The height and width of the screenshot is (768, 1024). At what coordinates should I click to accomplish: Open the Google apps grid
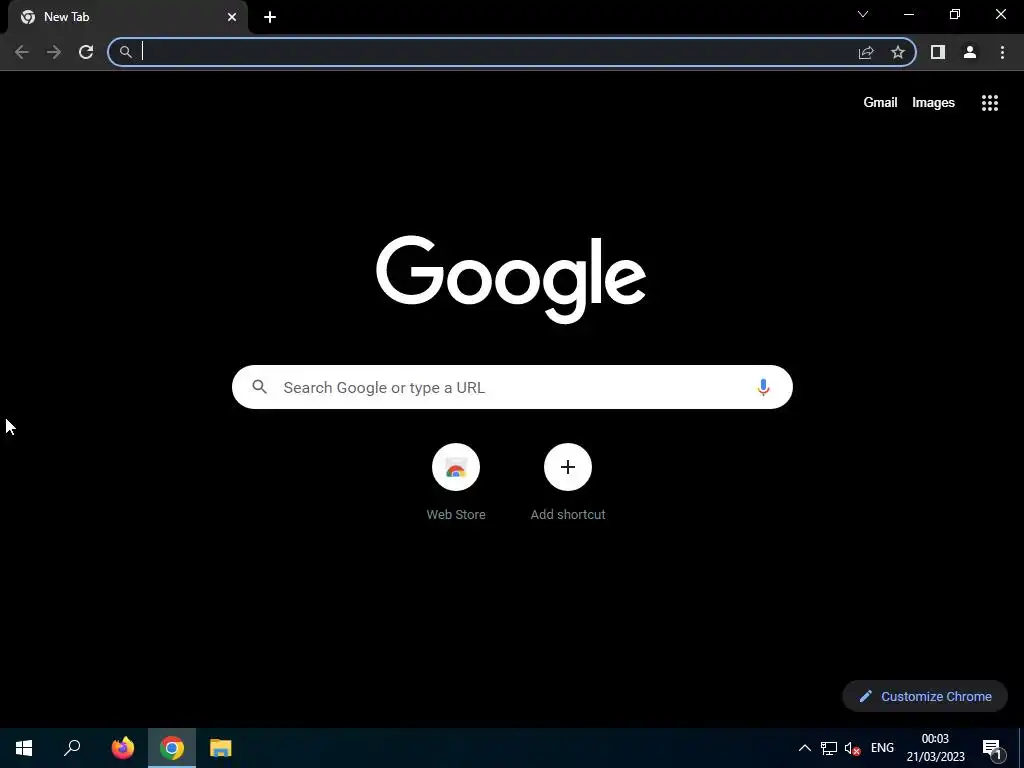[990, 103]
